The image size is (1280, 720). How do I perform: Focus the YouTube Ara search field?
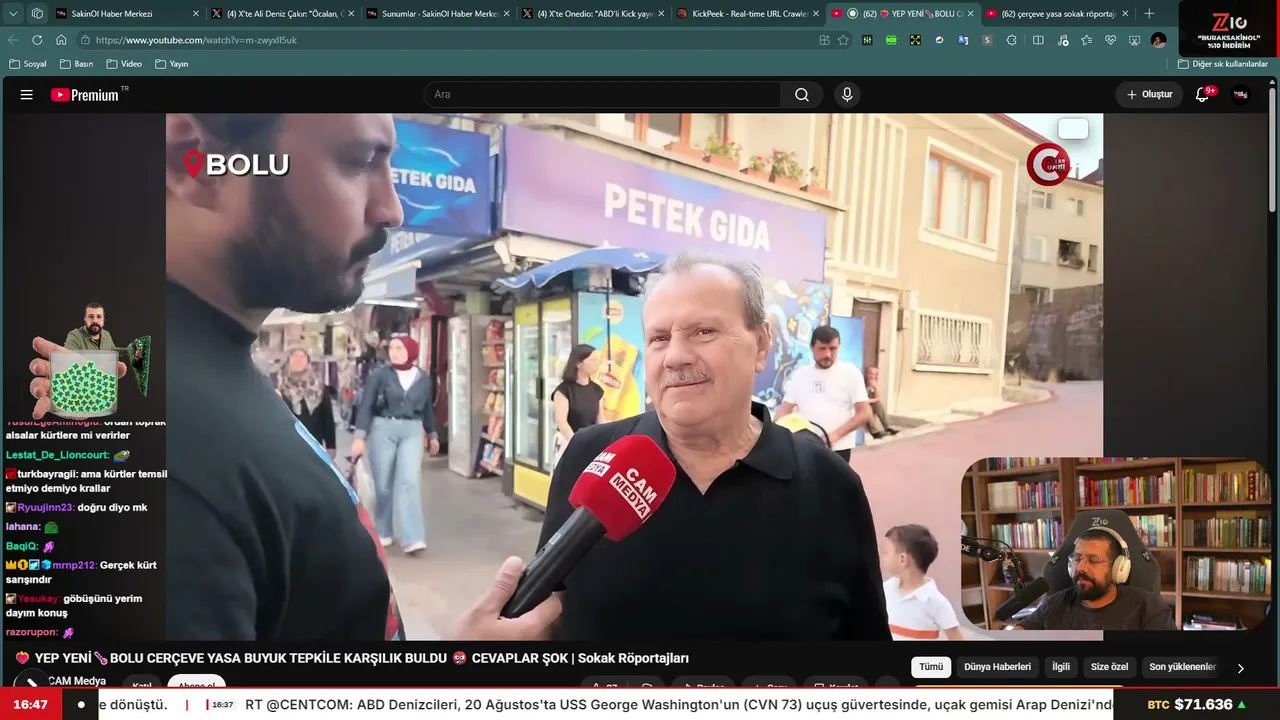(x=603, y=95)
